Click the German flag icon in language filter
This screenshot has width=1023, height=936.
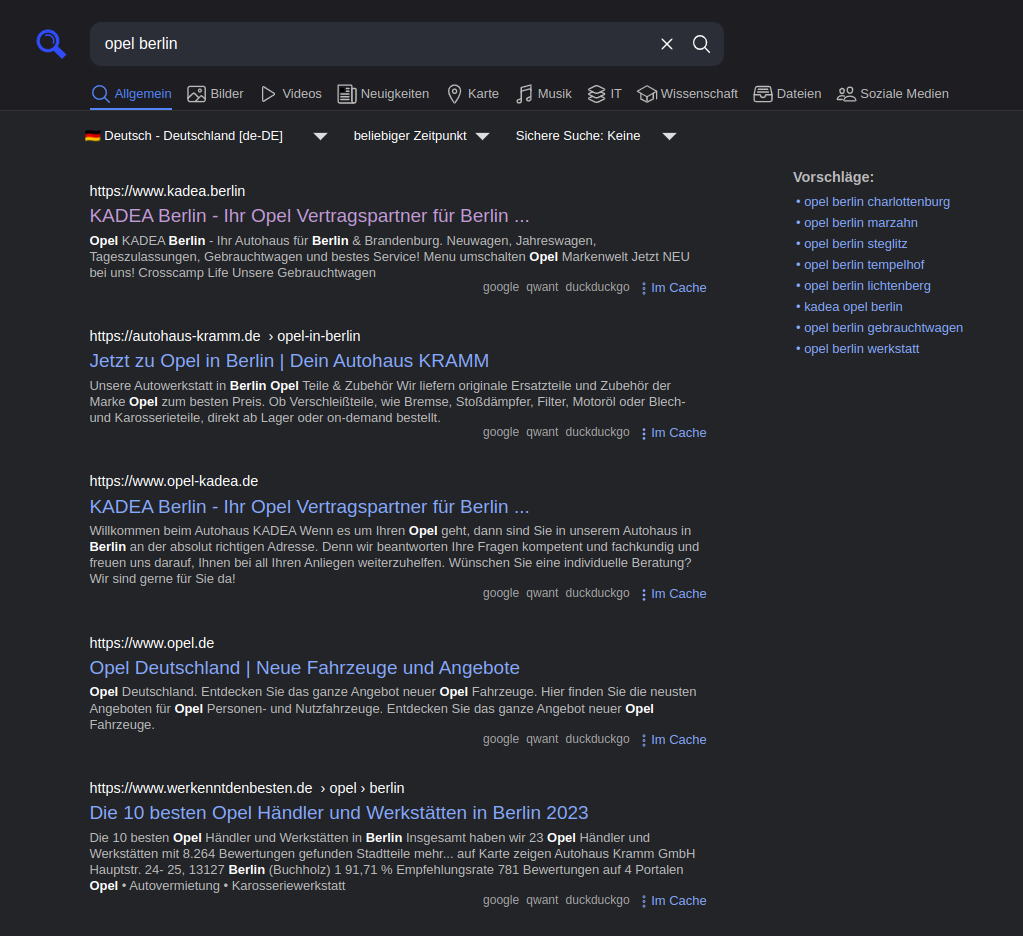click(93, 136)
